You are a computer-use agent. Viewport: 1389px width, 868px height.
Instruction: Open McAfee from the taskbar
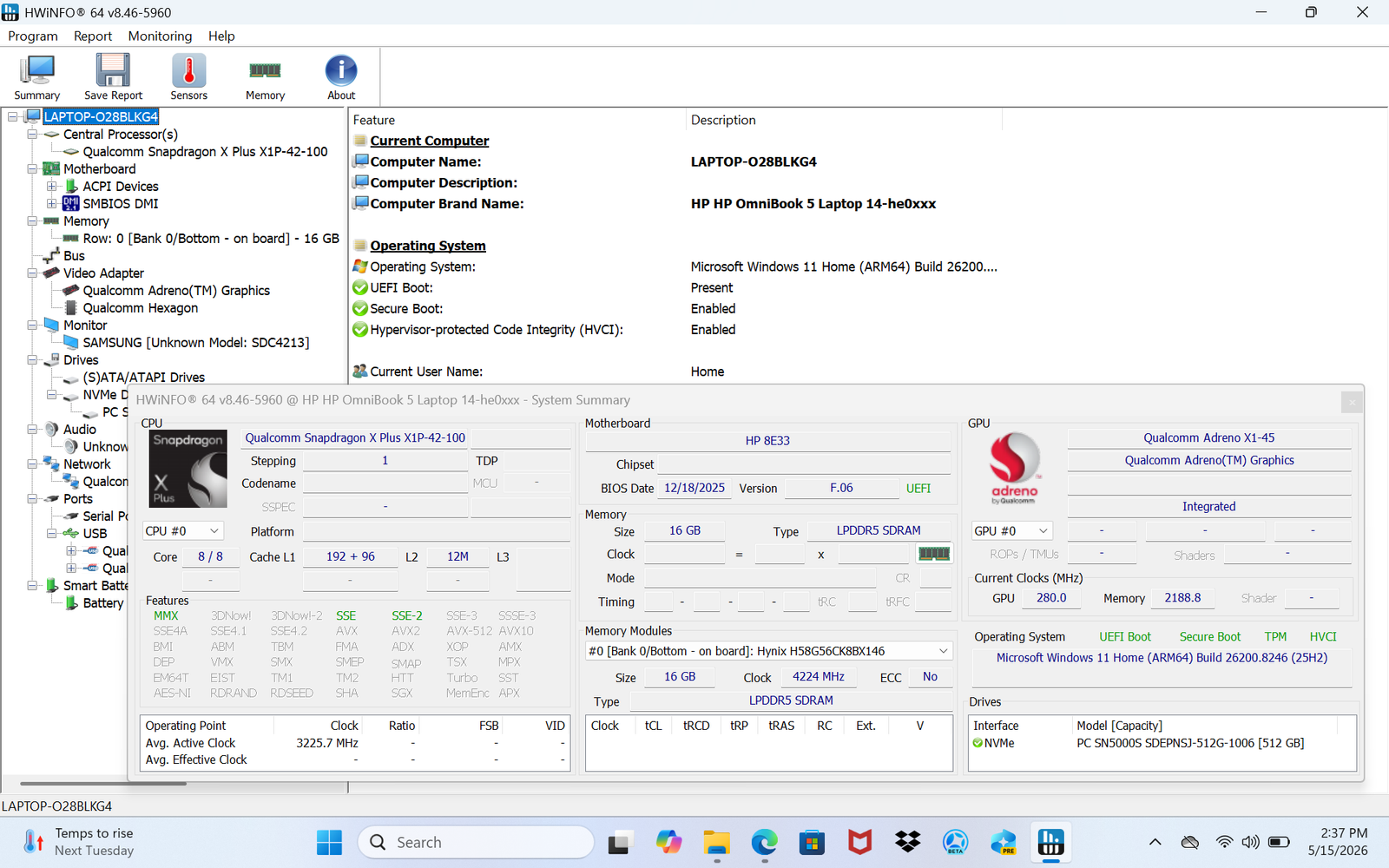click(x=859, y=842)
